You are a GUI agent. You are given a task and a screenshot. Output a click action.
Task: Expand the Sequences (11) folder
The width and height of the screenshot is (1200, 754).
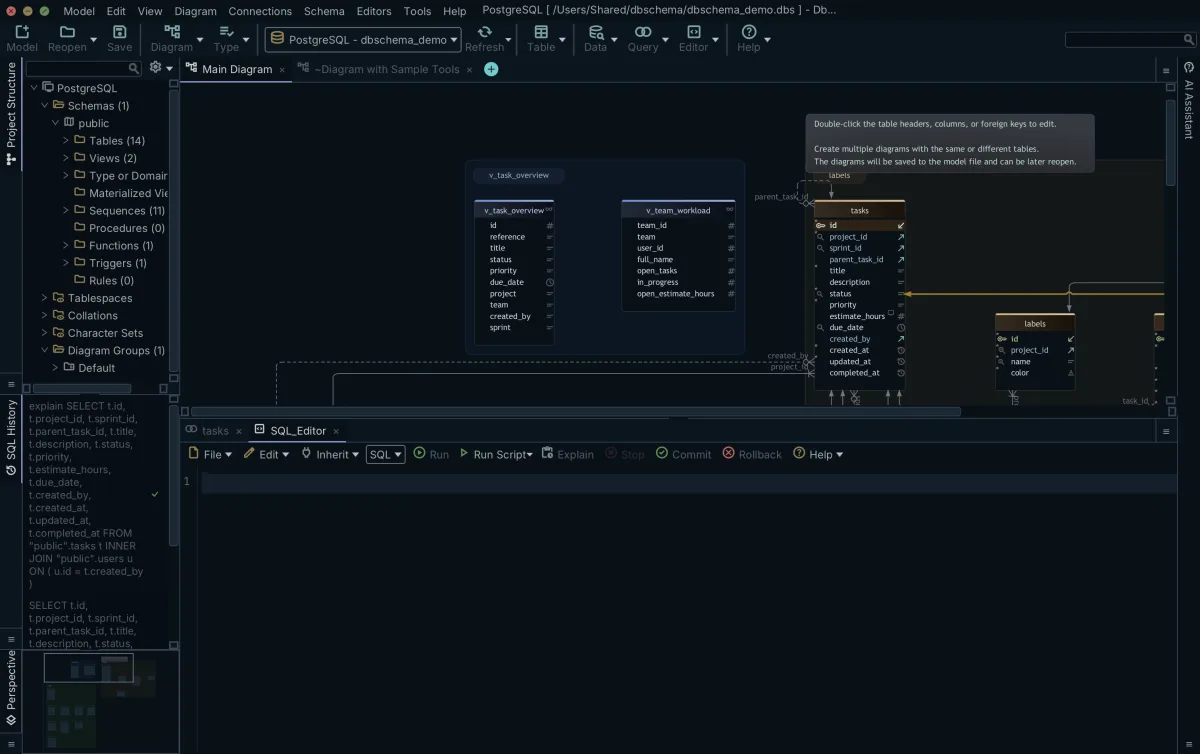point(66,211)
